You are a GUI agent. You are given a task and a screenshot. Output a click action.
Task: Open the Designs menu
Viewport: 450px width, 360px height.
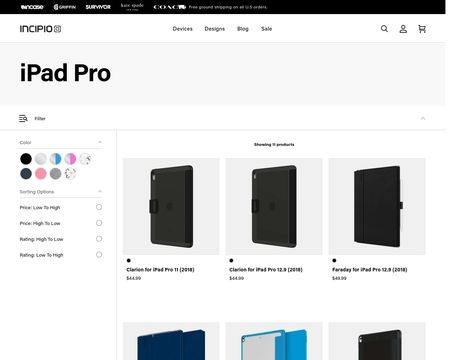[215, 29]
